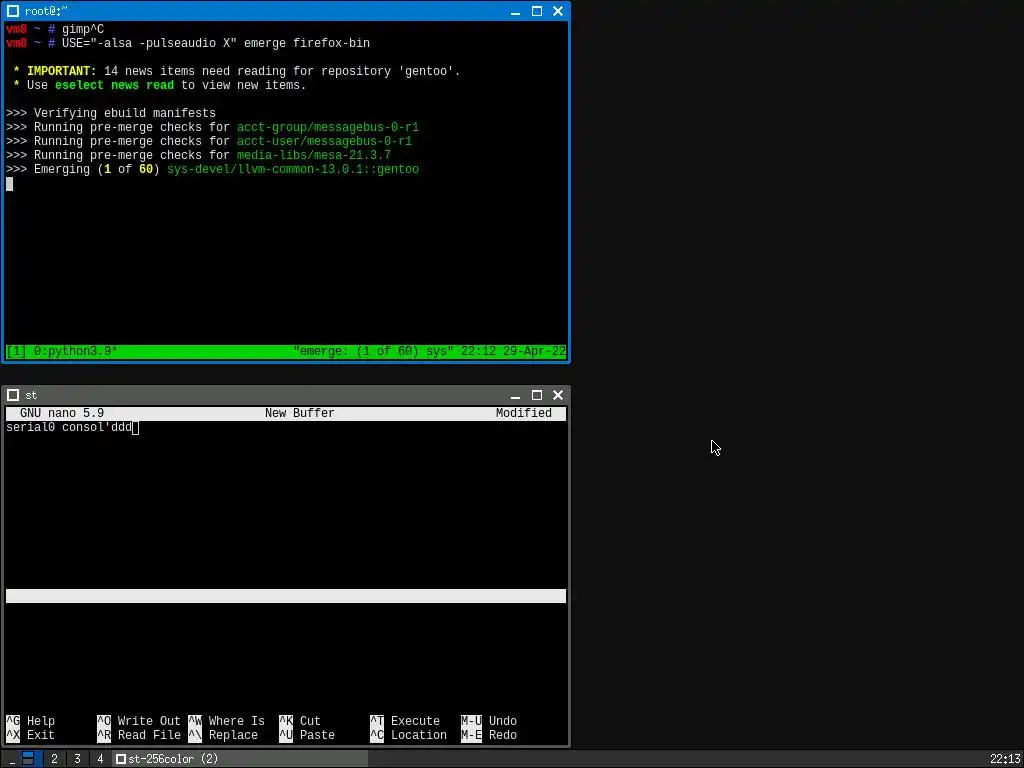Close the st nano window

(x=558, y=395)
